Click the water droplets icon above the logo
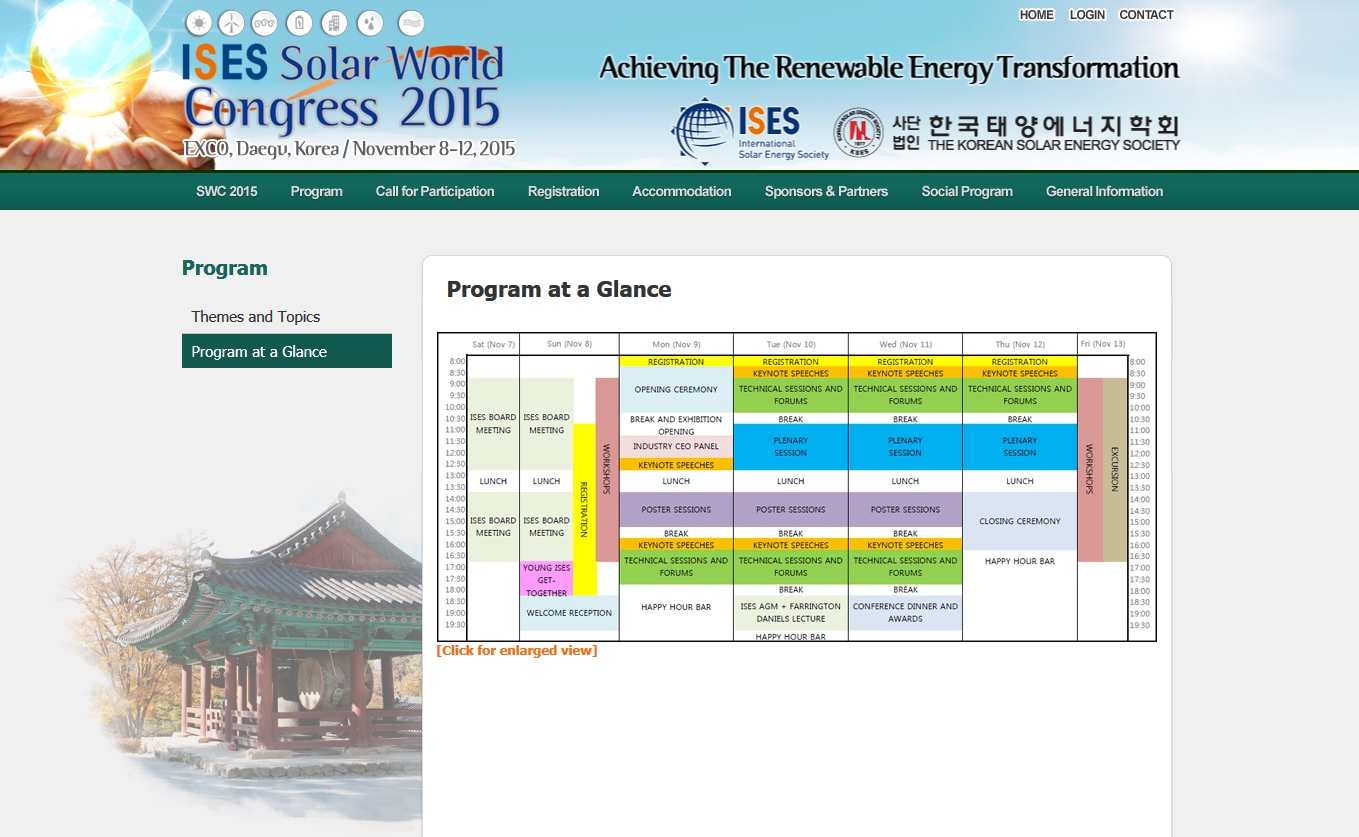The height and width of the screenshot is (837, 1359). (370, 23)
